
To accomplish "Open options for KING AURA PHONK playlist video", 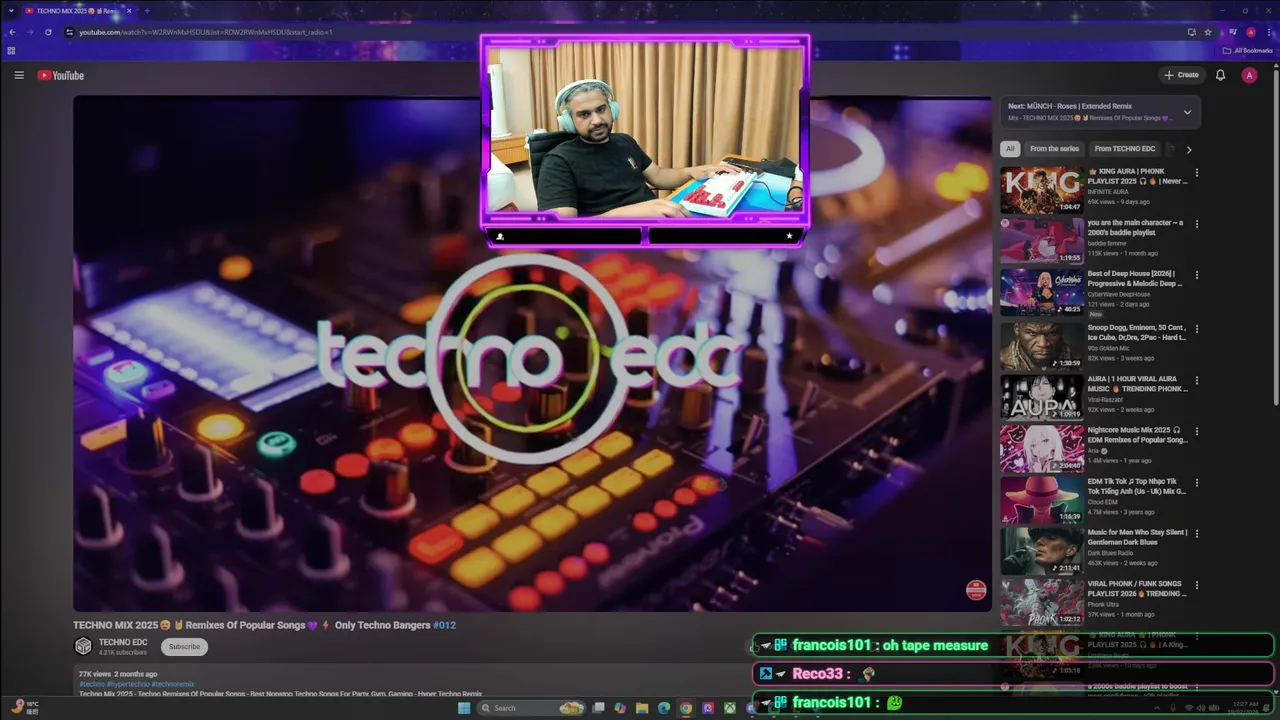I will (1196, 172).
